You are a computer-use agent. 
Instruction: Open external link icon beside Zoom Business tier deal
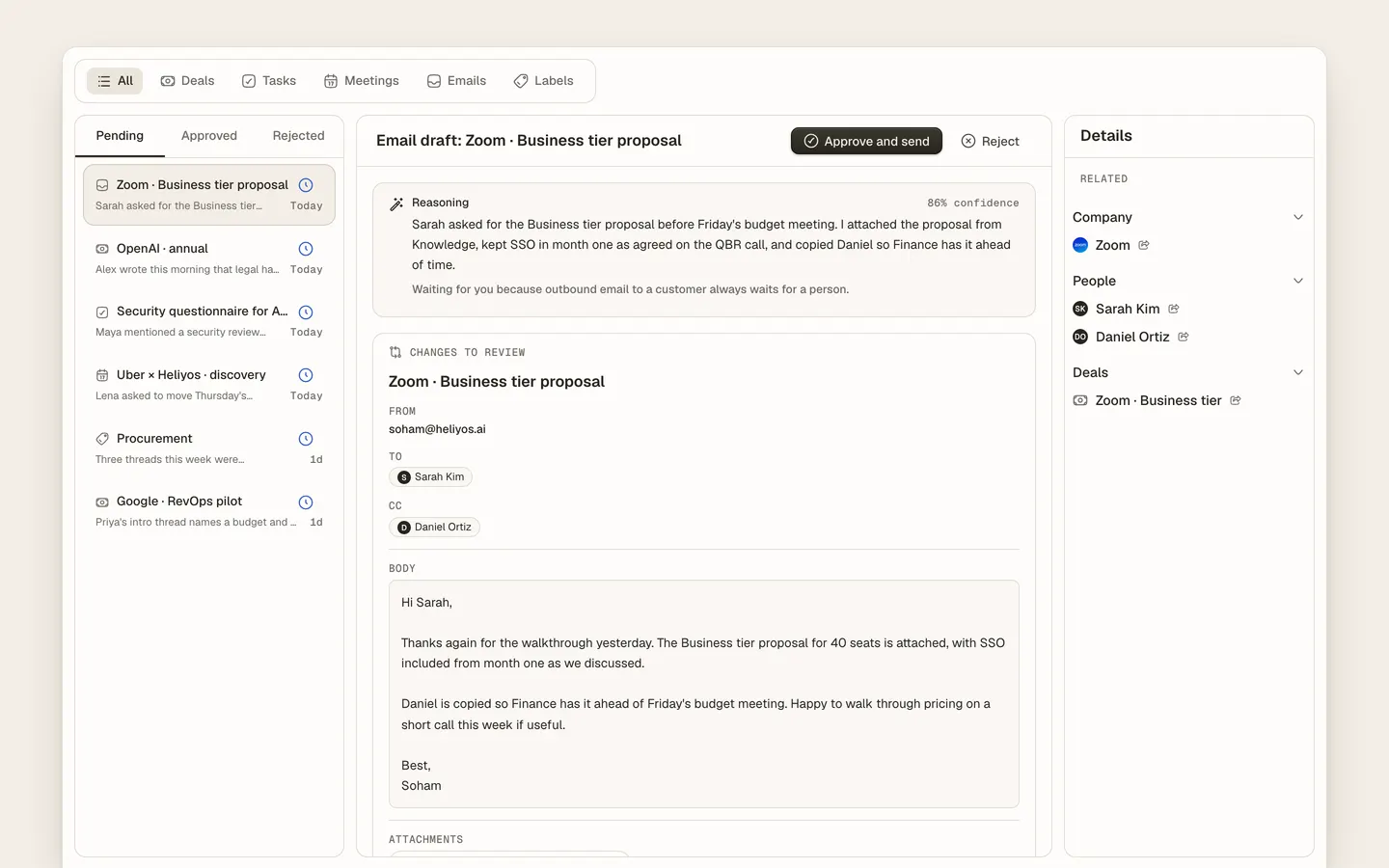click(x=1236, y=400)
